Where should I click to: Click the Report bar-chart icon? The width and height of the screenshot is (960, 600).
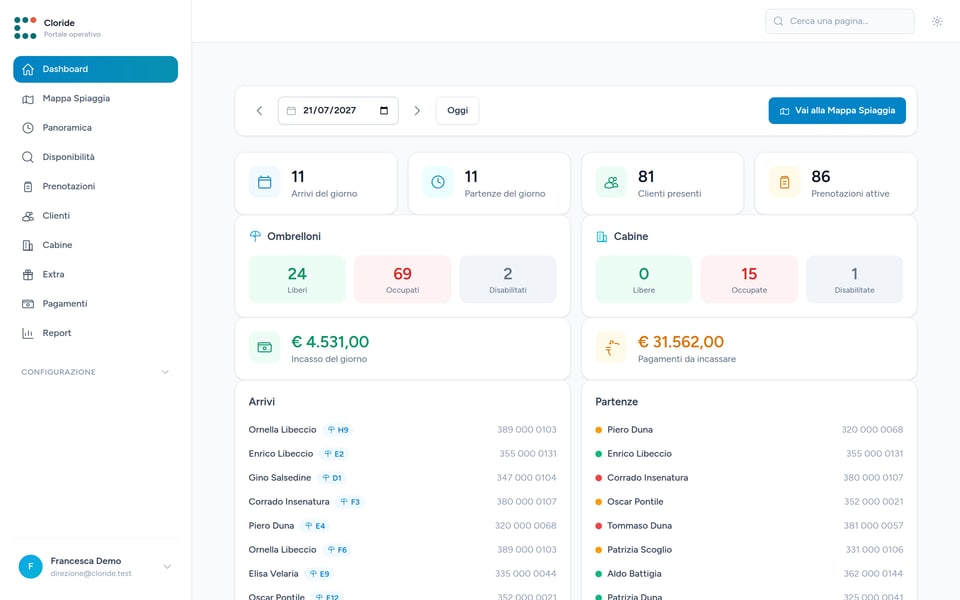click(28, 334)
